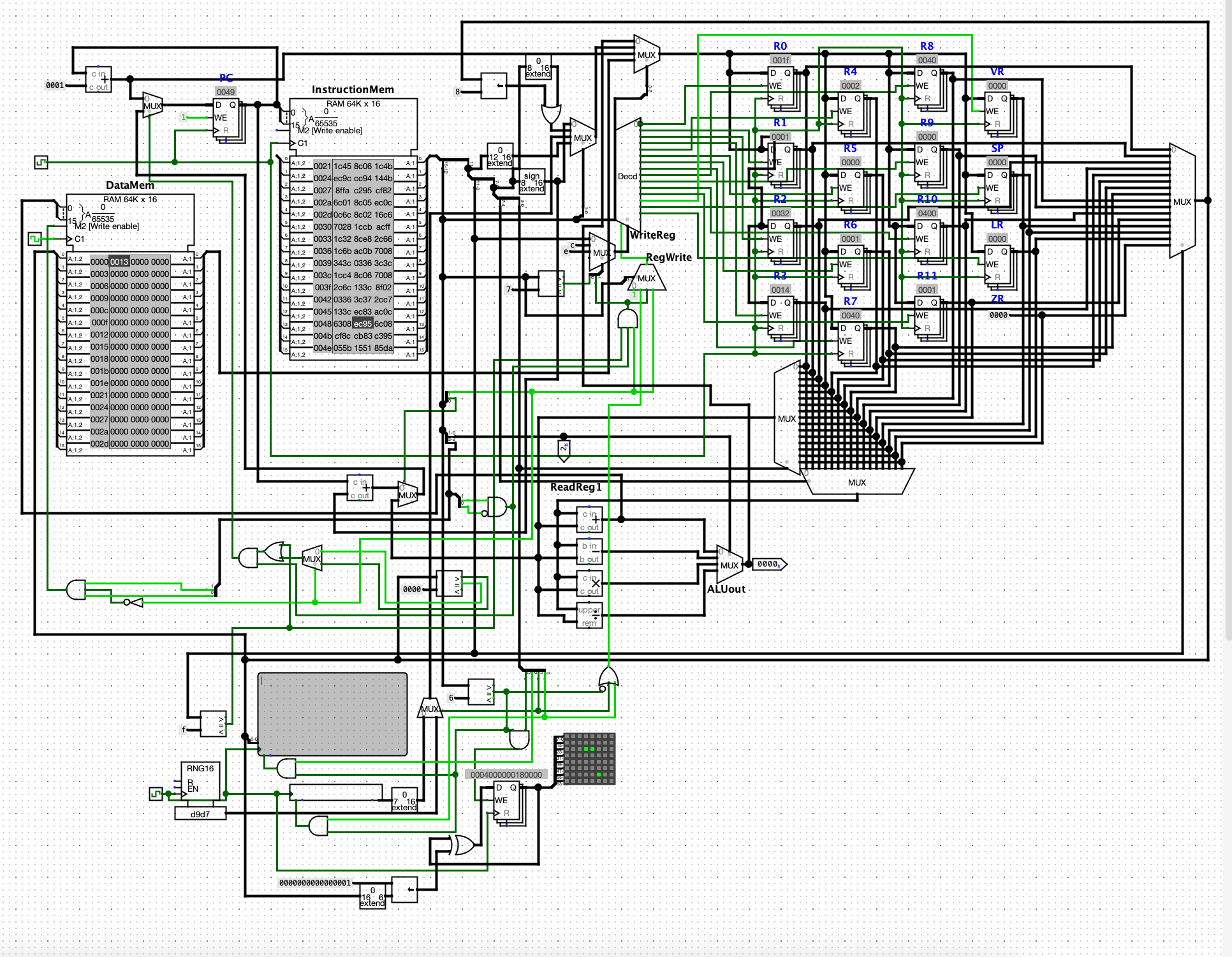Click the ALU output probe 0000
This screenshot has height=957, width=1232.
click(770, 564)
